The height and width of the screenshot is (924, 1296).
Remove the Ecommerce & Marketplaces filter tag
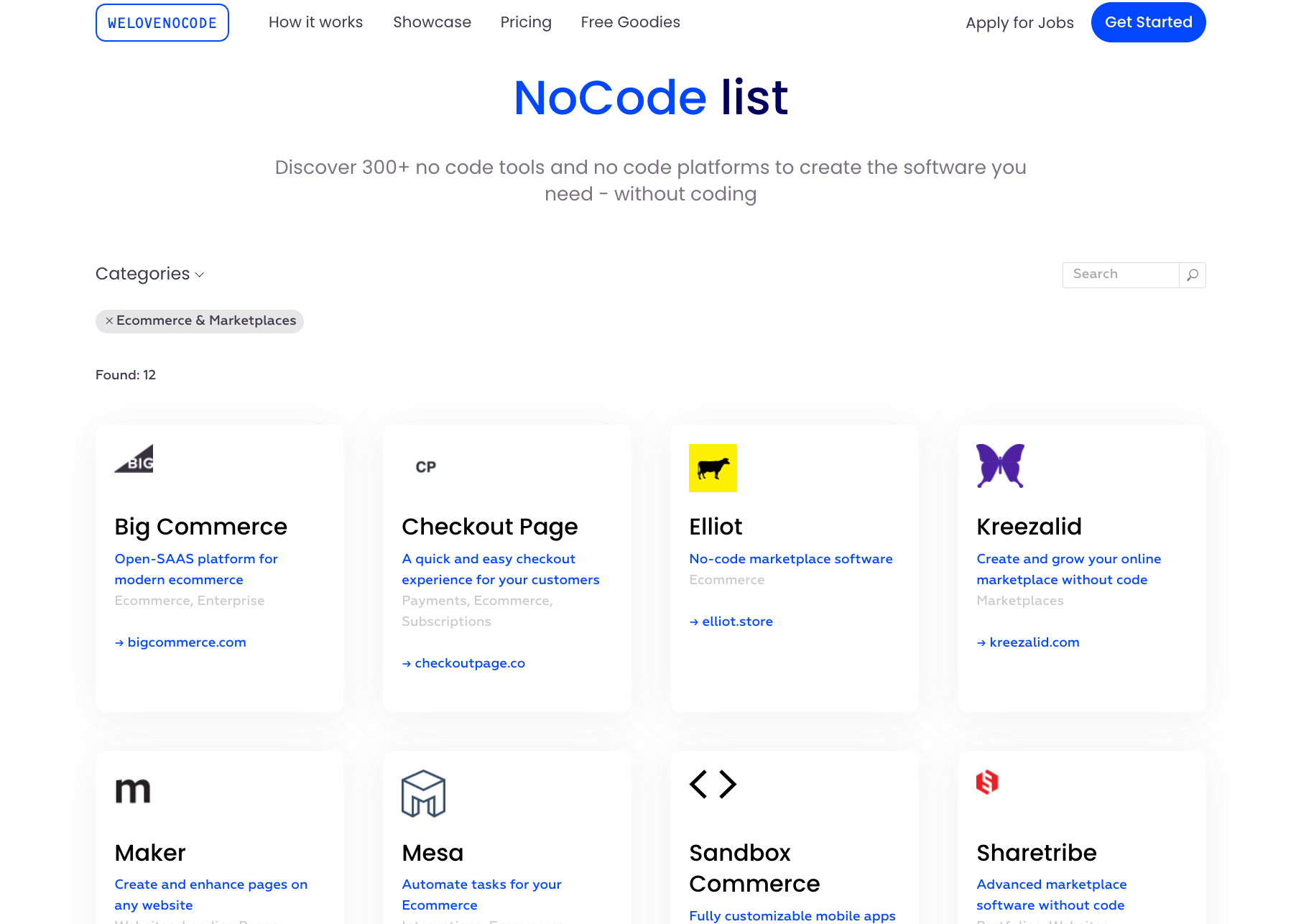tap(109, 320)
